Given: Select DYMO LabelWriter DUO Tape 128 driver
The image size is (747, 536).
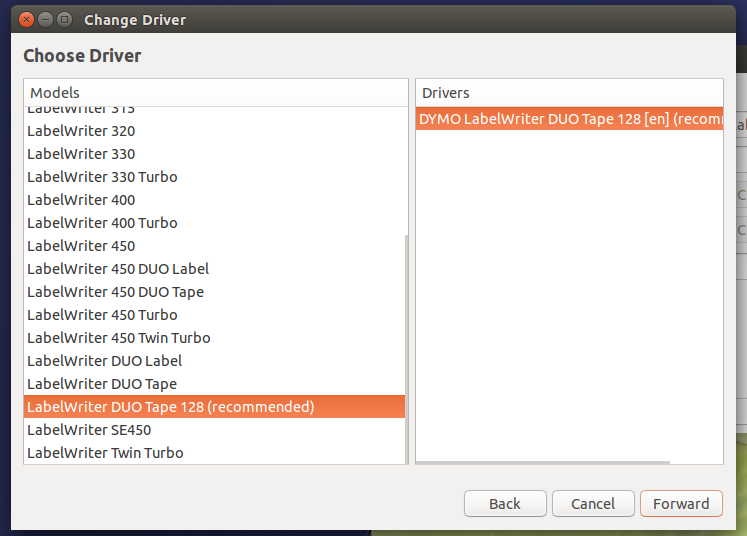Looking at the screenshot, I should tap(569, 119).
